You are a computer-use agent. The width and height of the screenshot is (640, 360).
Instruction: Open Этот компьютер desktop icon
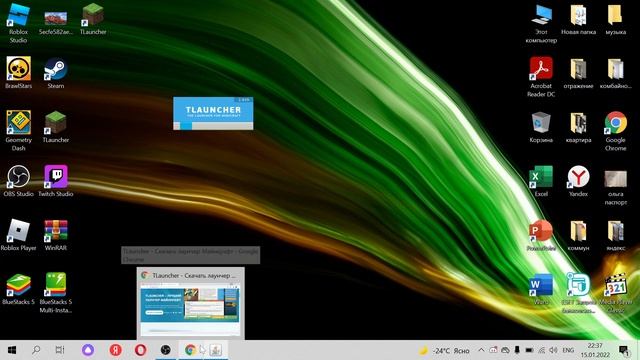(x=541, y=23)
